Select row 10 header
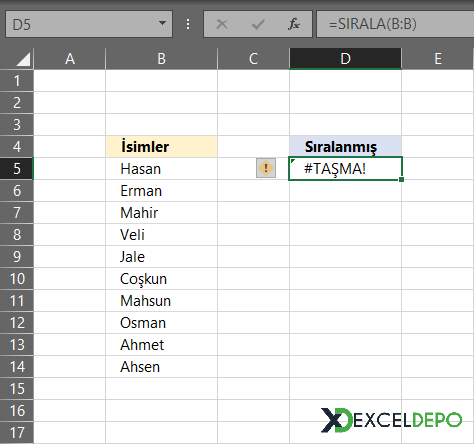This screenshot has width=474, height=444. coord(17,278)
